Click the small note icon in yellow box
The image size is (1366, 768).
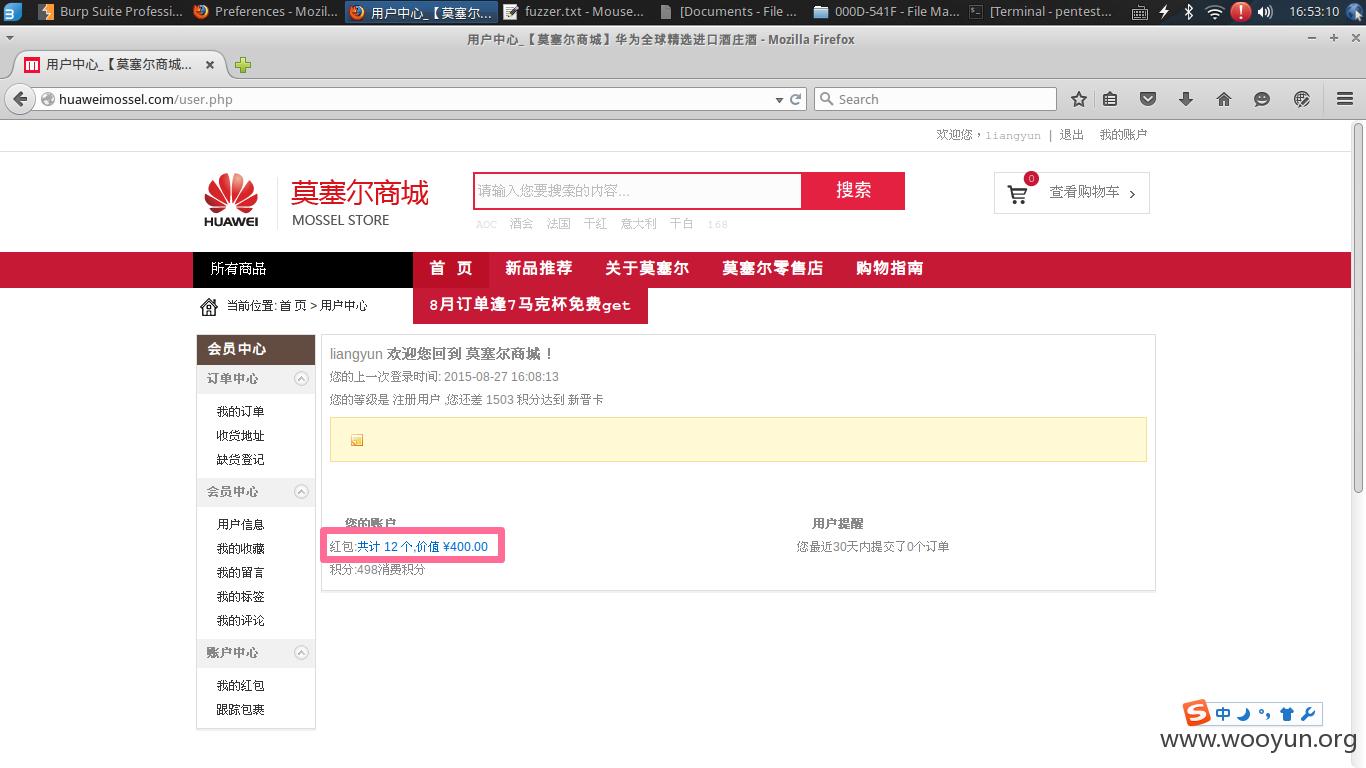pos(357,440)
